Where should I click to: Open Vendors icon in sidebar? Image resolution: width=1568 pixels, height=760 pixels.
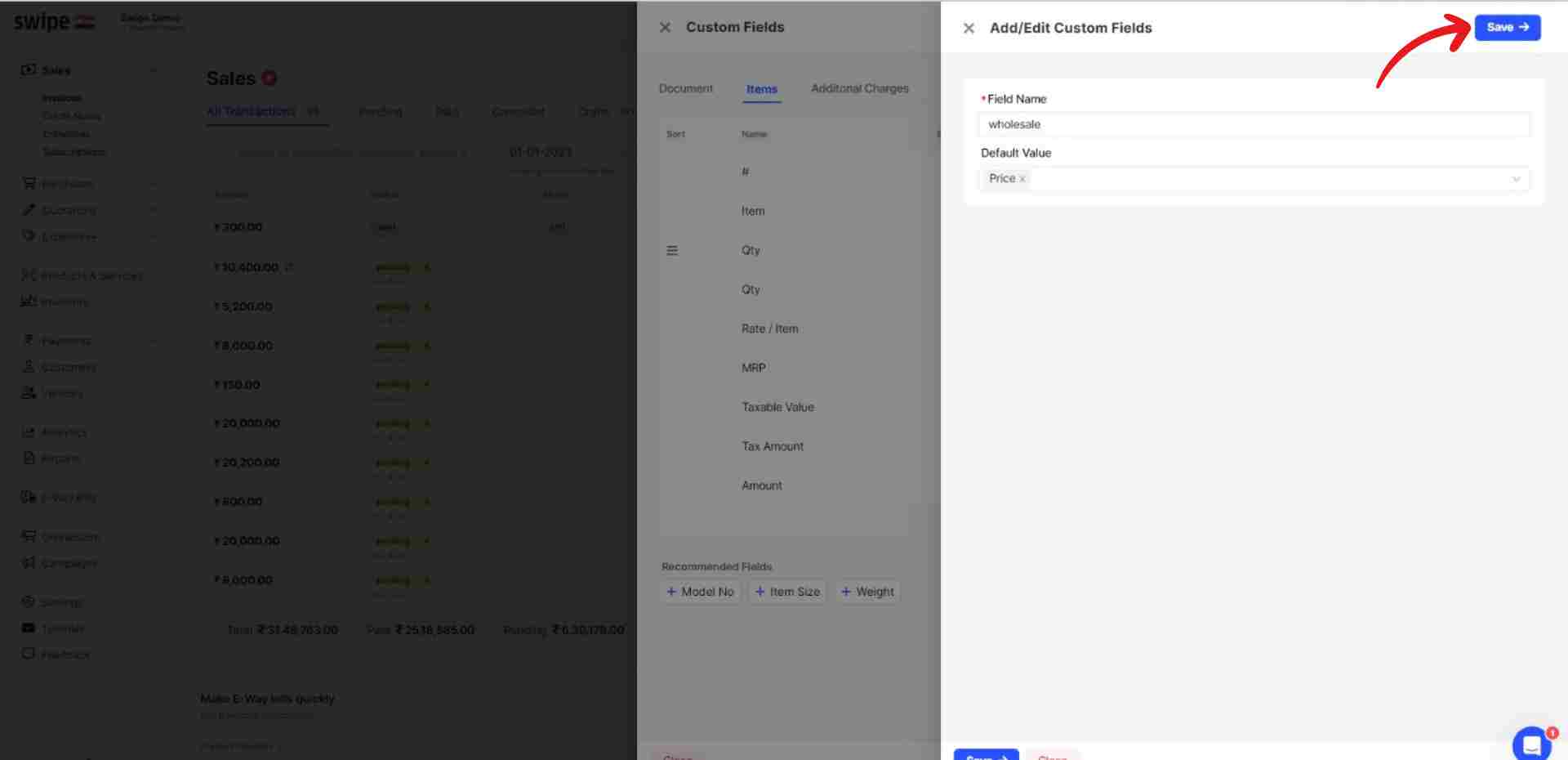(x=29, y=393)
